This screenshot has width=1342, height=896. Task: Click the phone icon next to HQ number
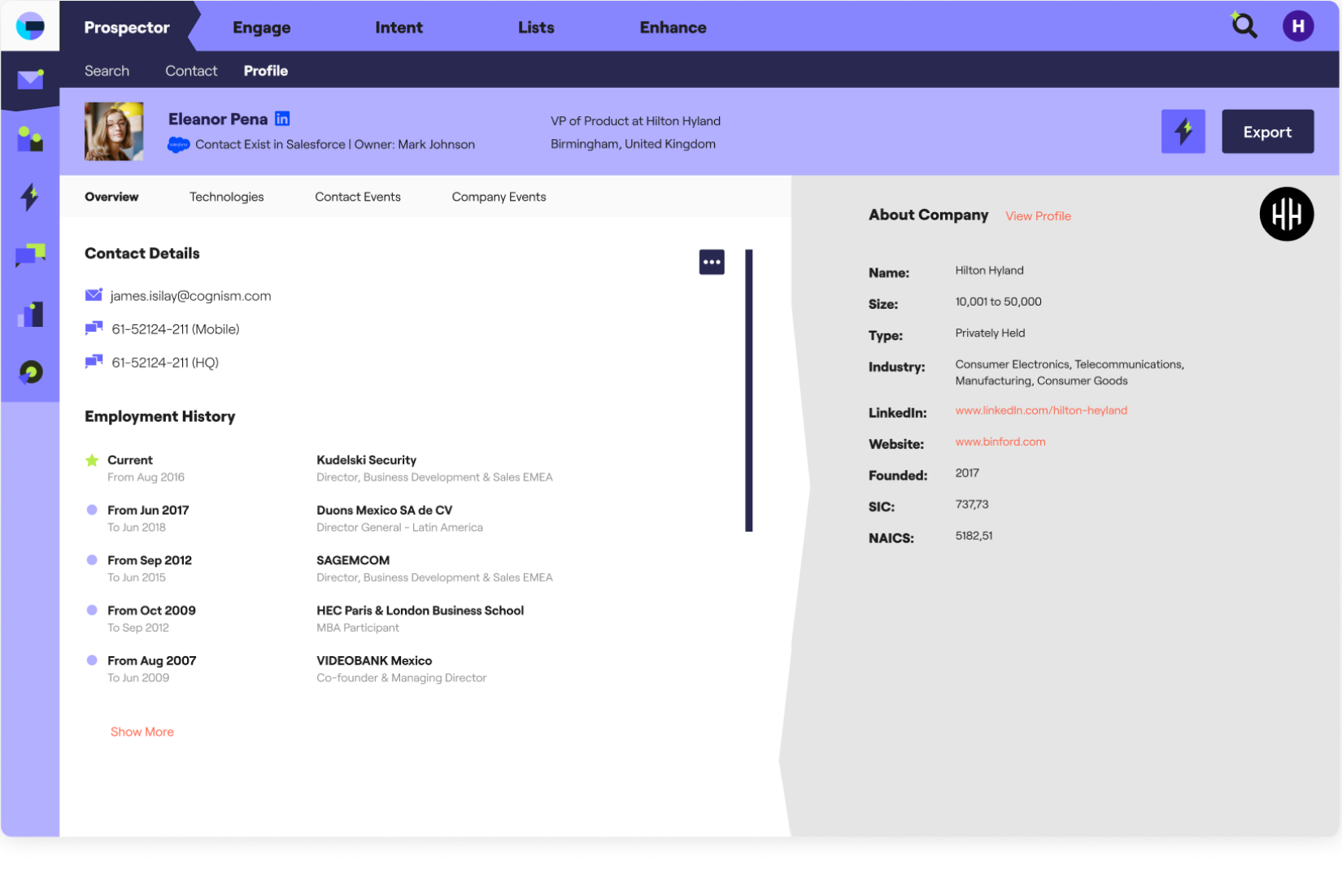click(94, 362)
